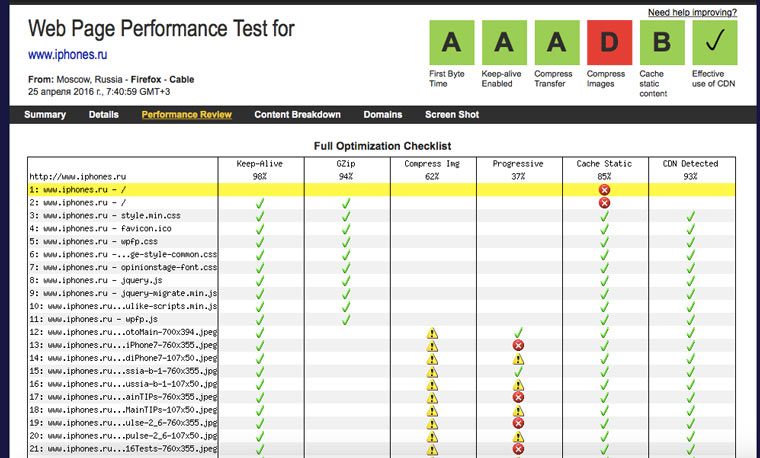Open the Summary tab
Screen dimensions: 760x458
[x=45, y=115]
